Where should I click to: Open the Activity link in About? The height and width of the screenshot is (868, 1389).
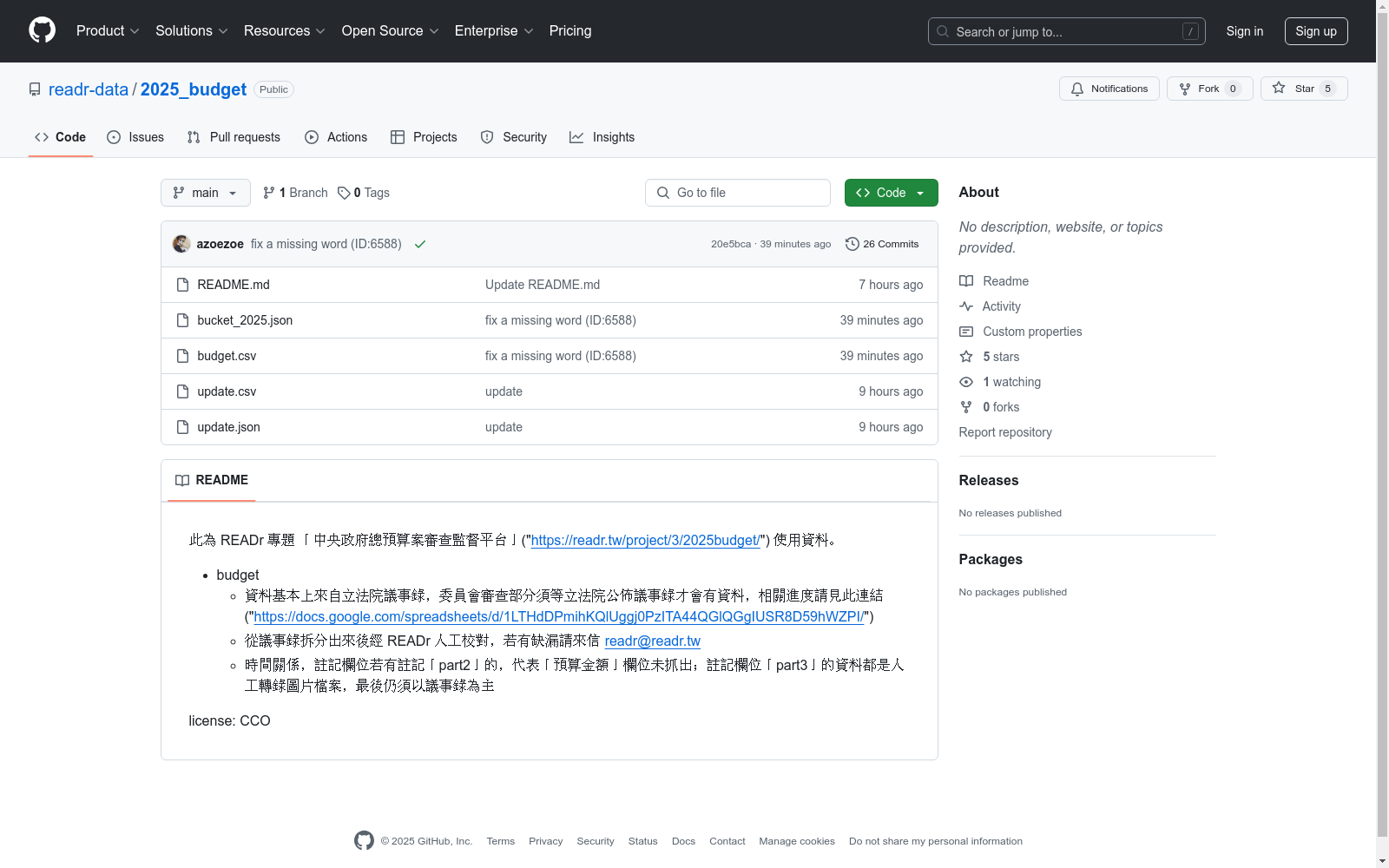tap(990, 306)
